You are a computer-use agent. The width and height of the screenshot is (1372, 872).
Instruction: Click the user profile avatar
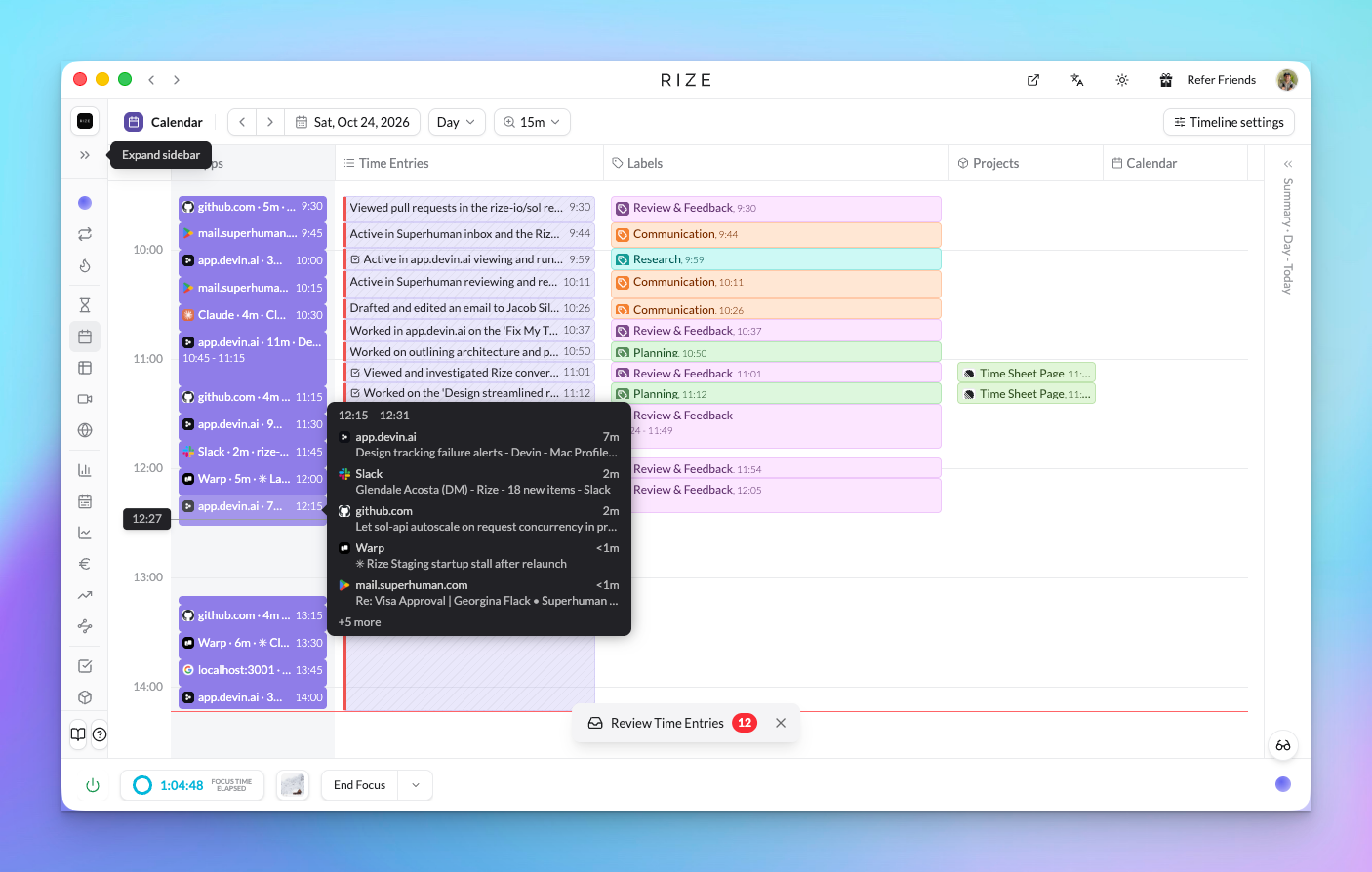point(1287,80)
